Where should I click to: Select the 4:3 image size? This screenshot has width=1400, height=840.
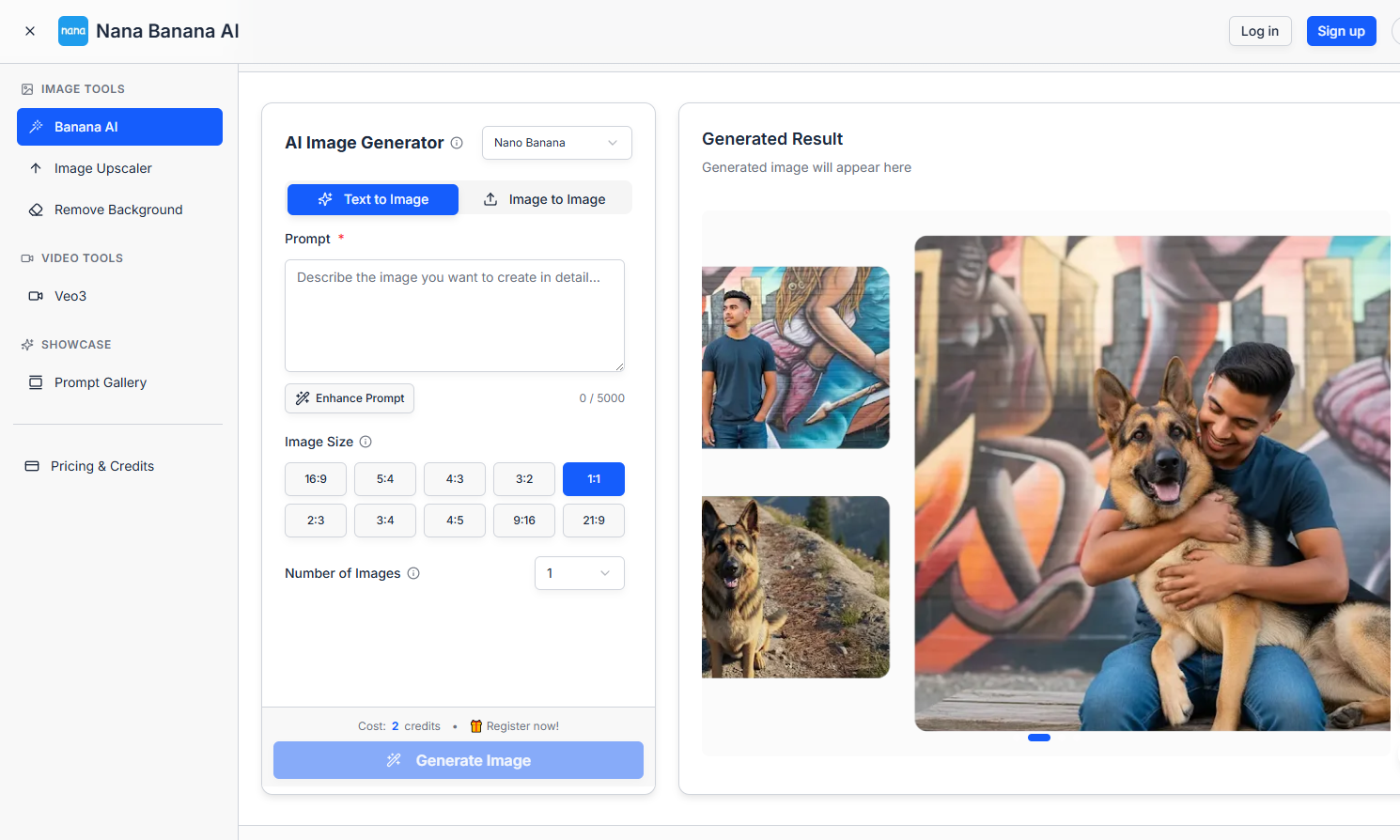click(455, 479)
